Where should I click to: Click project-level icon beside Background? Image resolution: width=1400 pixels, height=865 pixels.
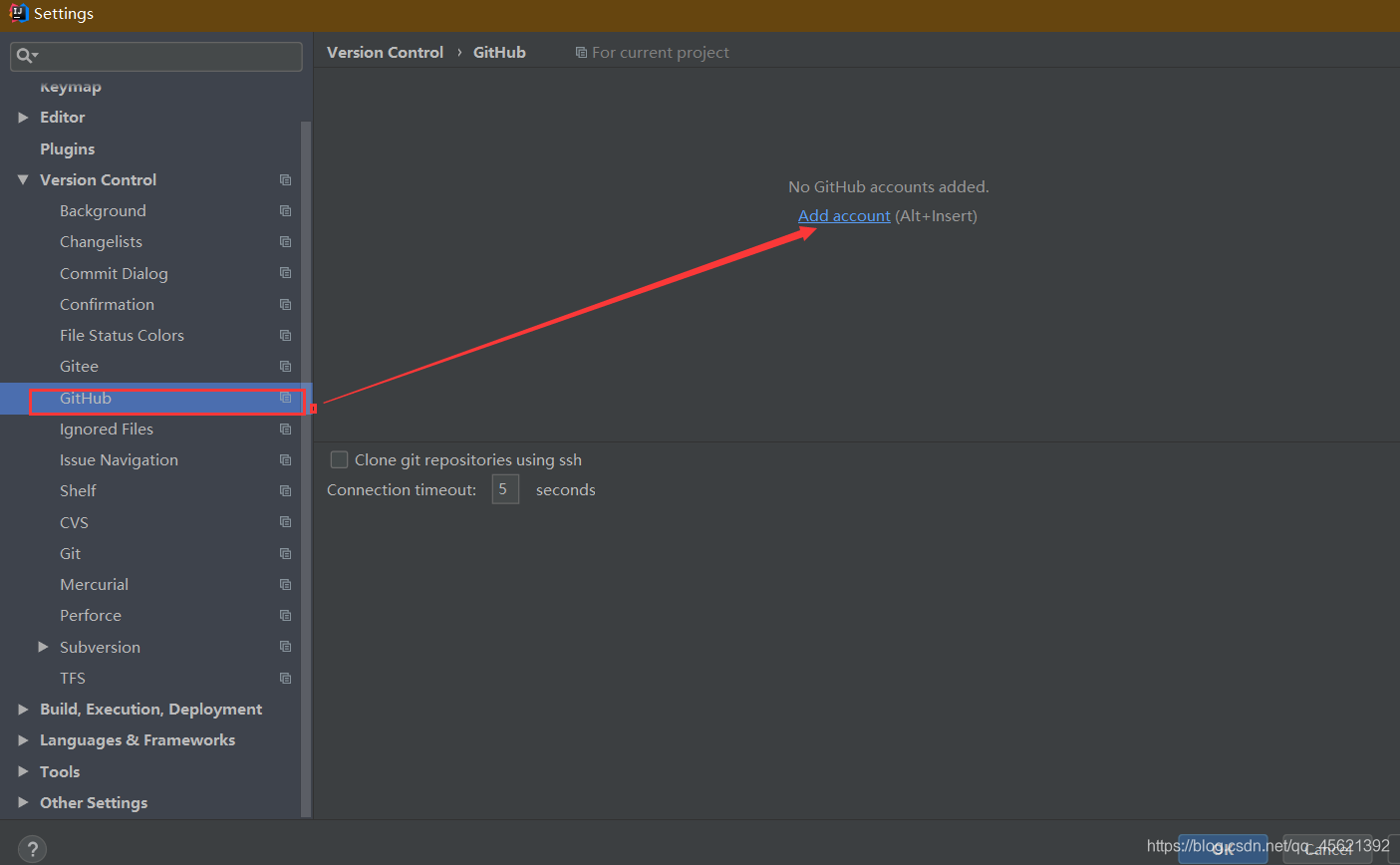tap(285, 211)
